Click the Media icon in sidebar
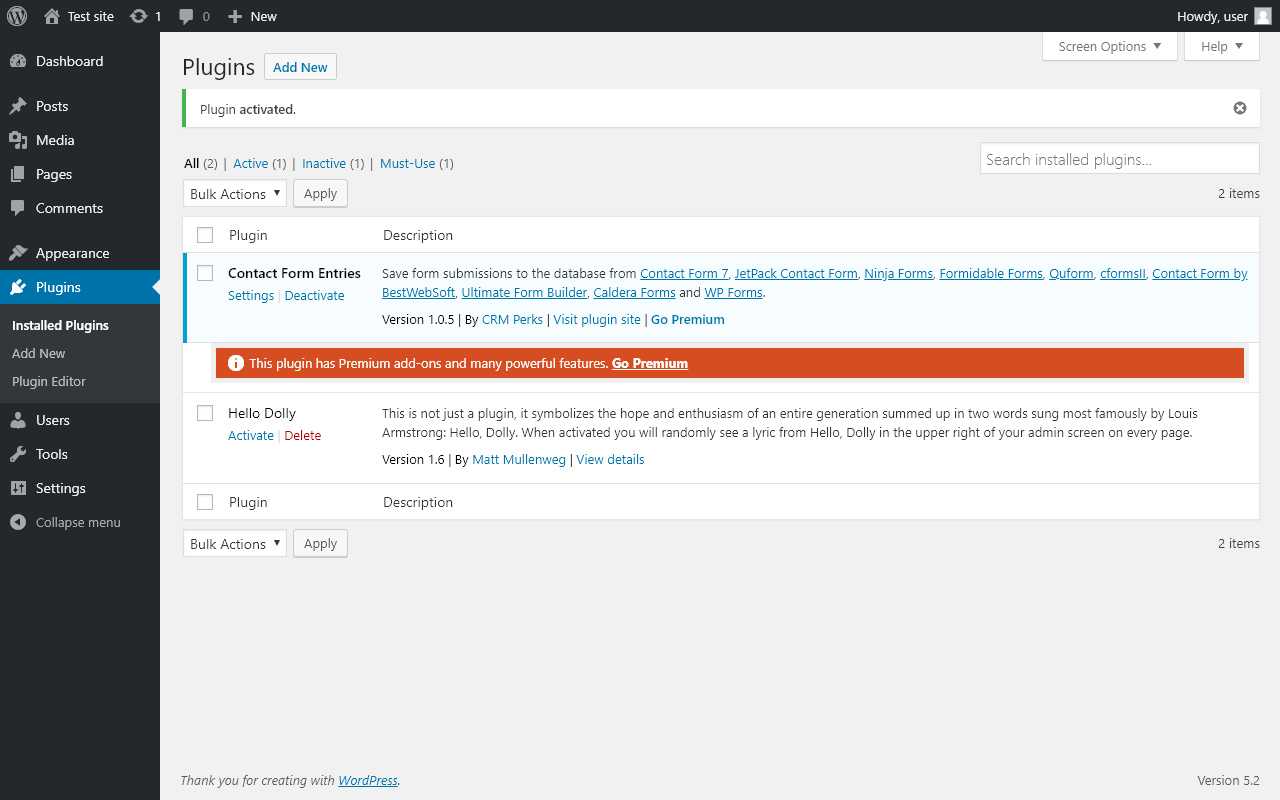Screen dimensions: 1280x800 coord(18,140)
